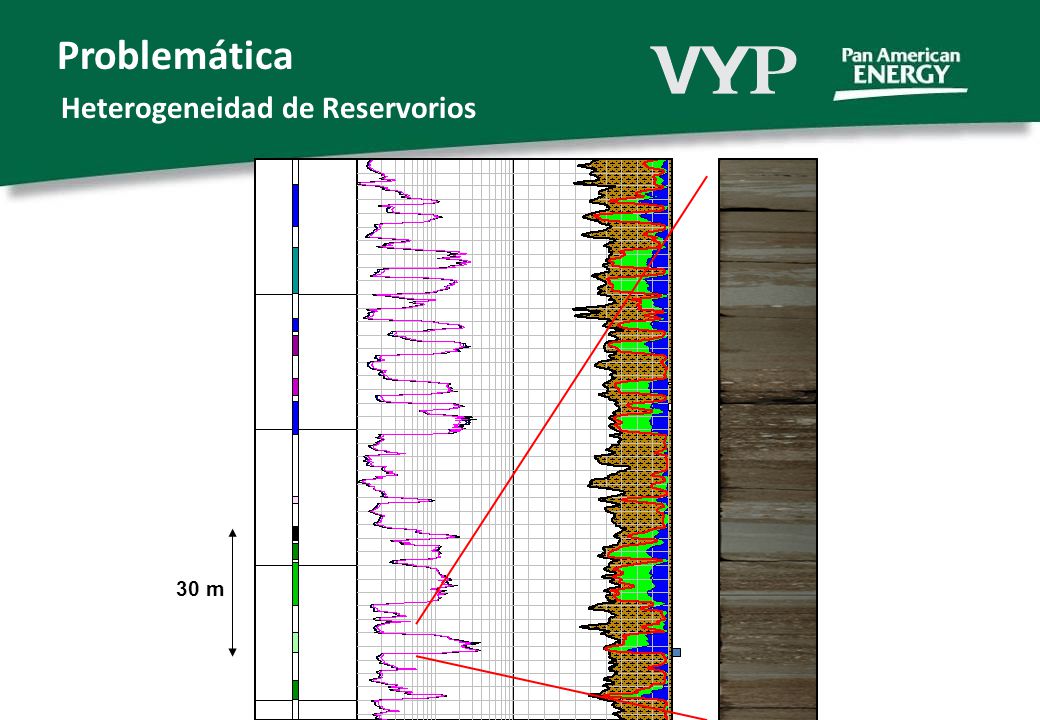Image resolution: width=1040 pixels, height=720 pixels.
Task: Select the teal interval bar in the depth track
Action: coord(296,270)
